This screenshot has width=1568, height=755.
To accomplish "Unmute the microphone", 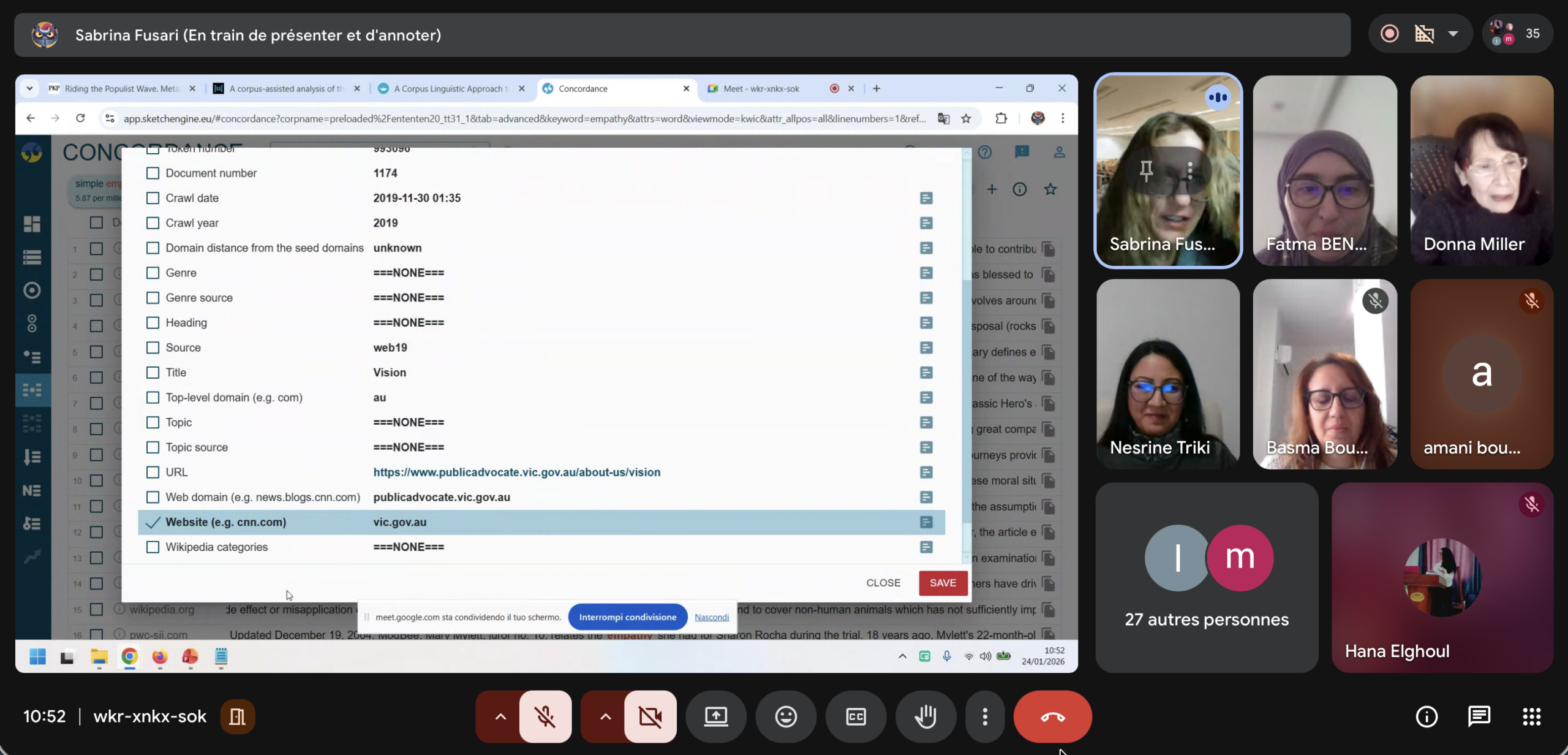I will 545,716.
